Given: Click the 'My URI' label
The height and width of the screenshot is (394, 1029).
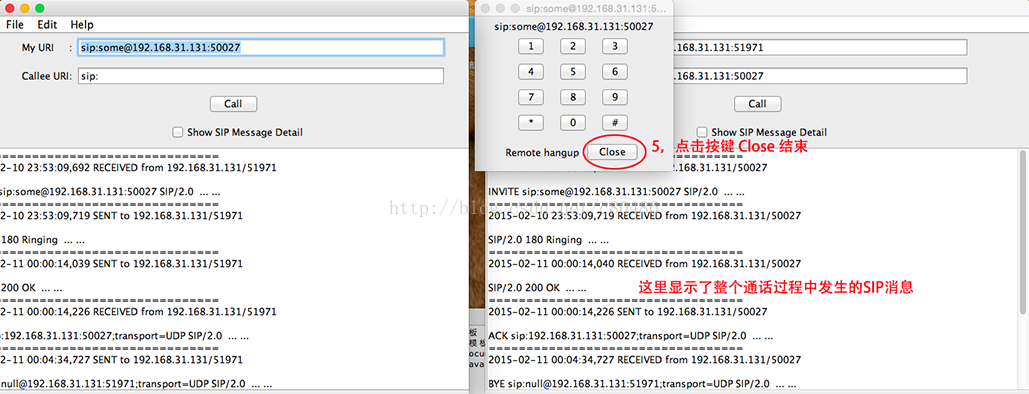Looking at the screenshot, I should (x=37, y=47).
